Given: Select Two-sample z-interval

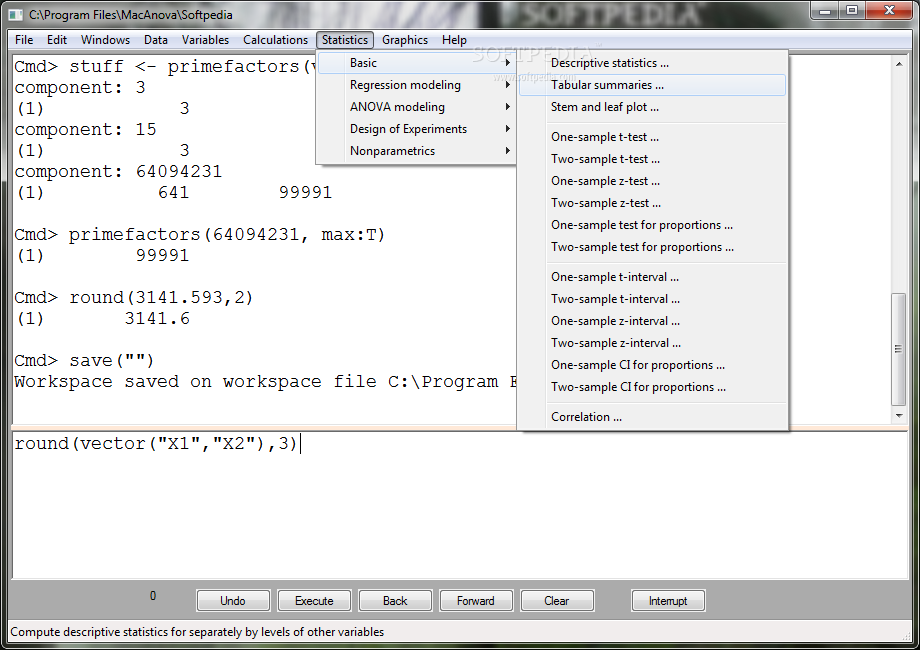Looking at the screenshot, I should coord(652,343).
